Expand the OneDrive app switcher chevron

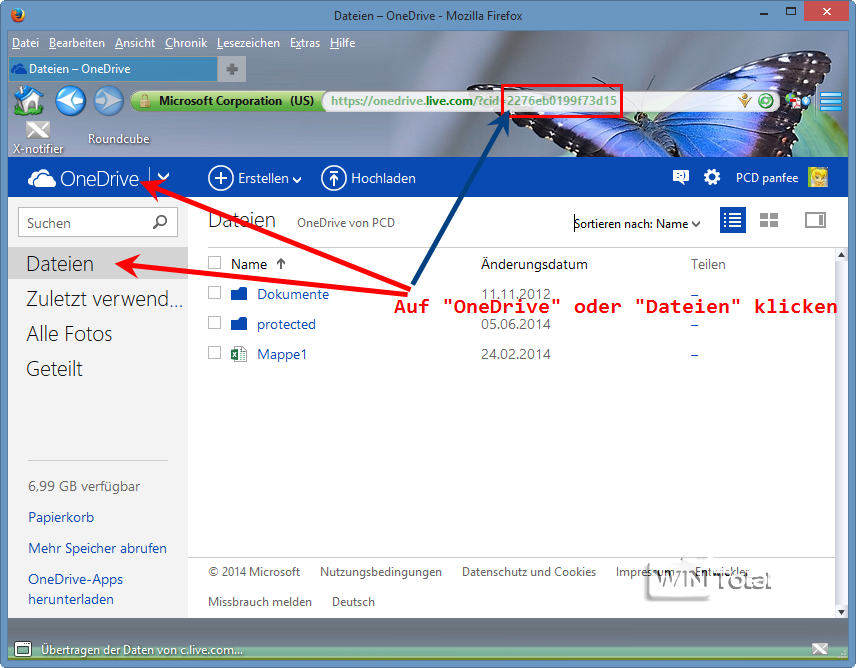[x=163, y=177]
